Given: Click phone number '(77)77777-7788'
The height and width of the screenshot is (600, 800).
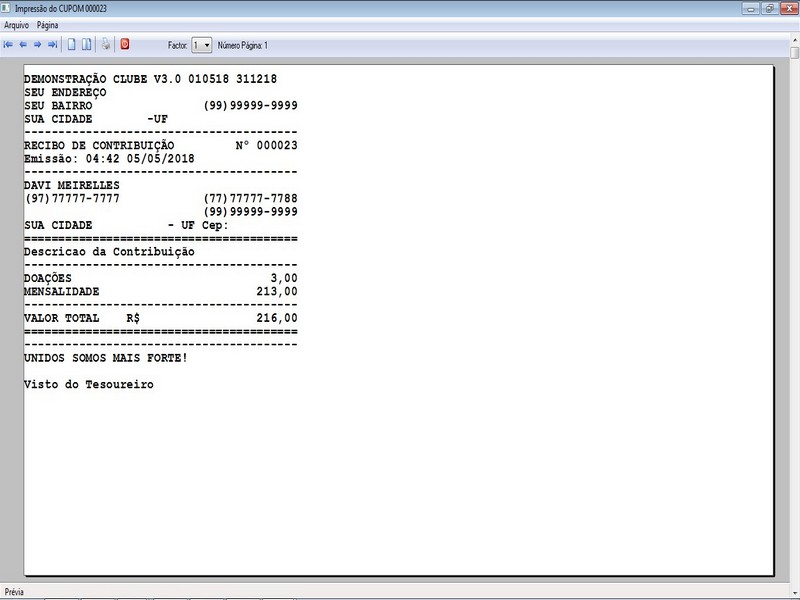Looking at the screenshot, I should [251, 198].
